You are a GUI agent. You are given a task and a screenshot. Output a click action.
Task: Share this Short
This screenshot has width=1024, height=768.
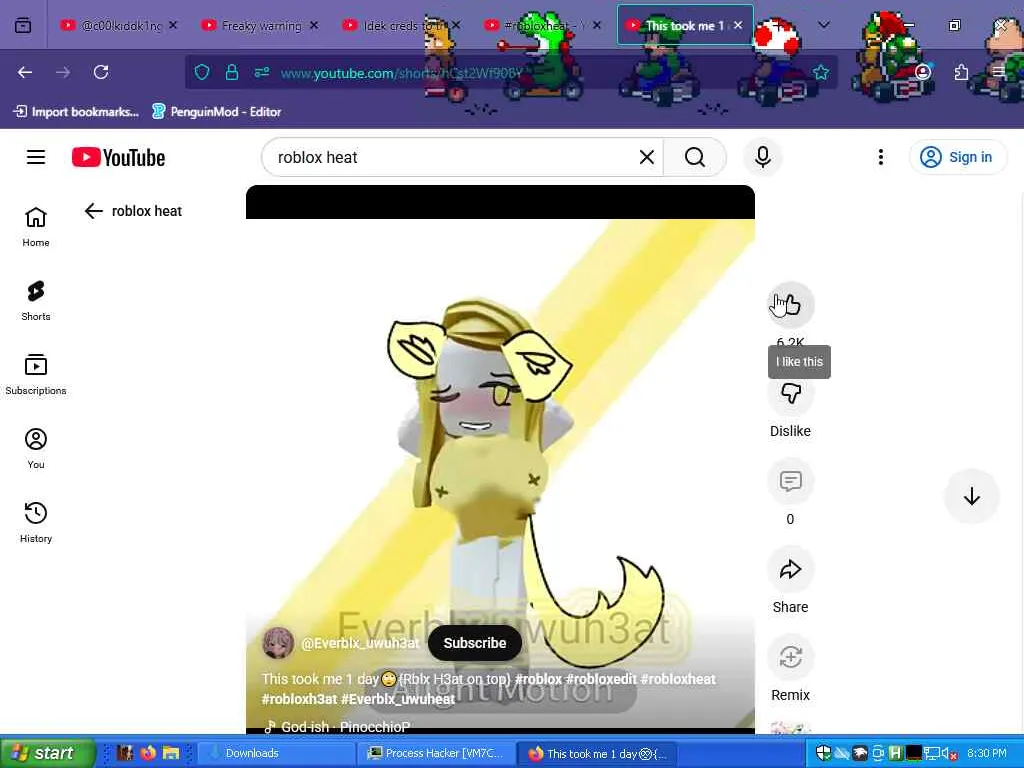[x=790, y=569]
